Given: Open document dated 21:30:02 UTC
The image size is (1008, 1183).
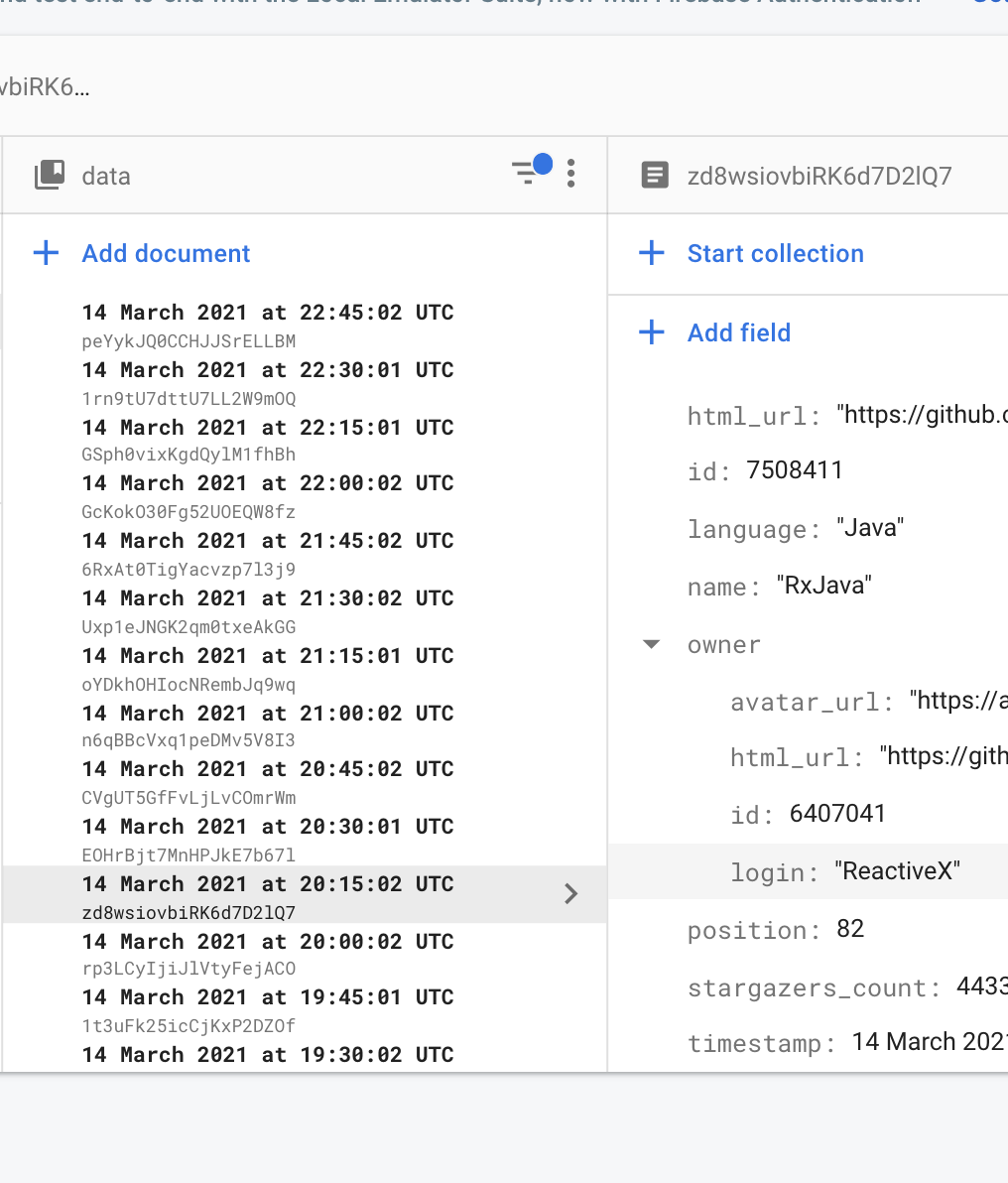Looking at the screenshot, I should click(268, 597).
